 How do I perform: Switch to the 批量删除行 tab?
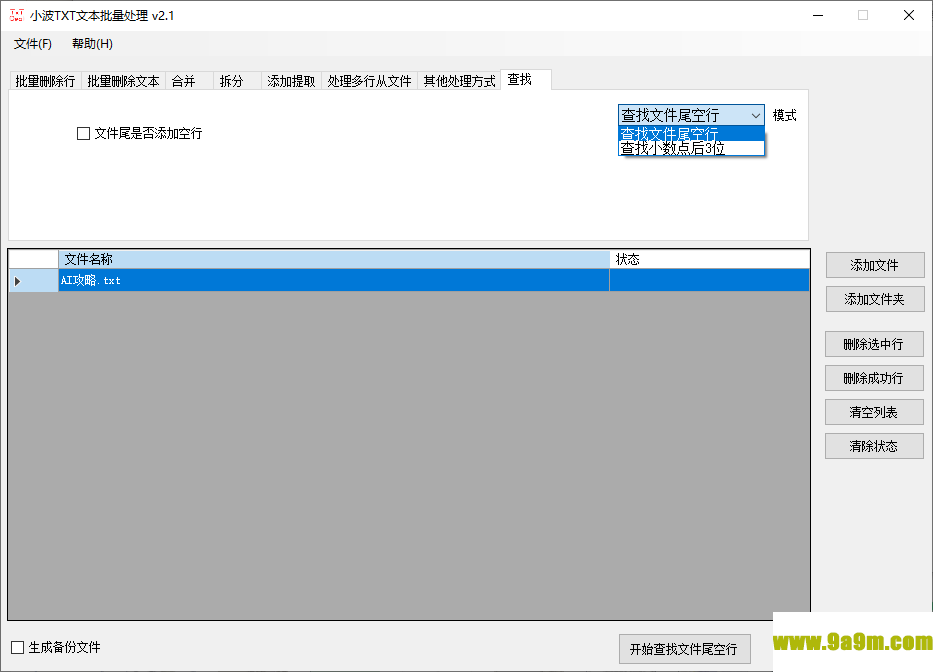pos(45,81)
